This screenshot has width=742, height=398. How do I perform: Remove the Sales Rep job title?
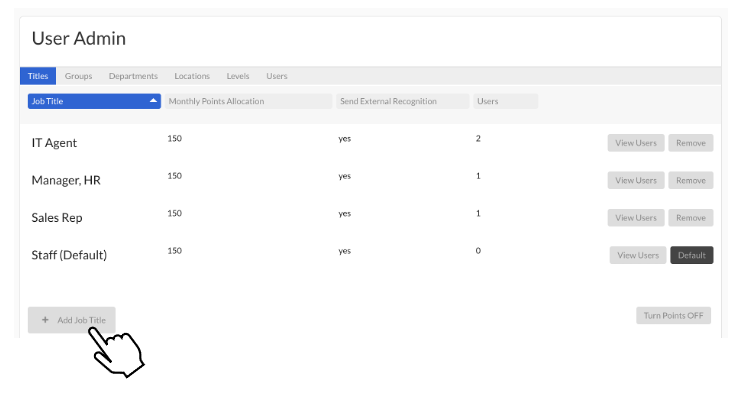coord(691,218)
